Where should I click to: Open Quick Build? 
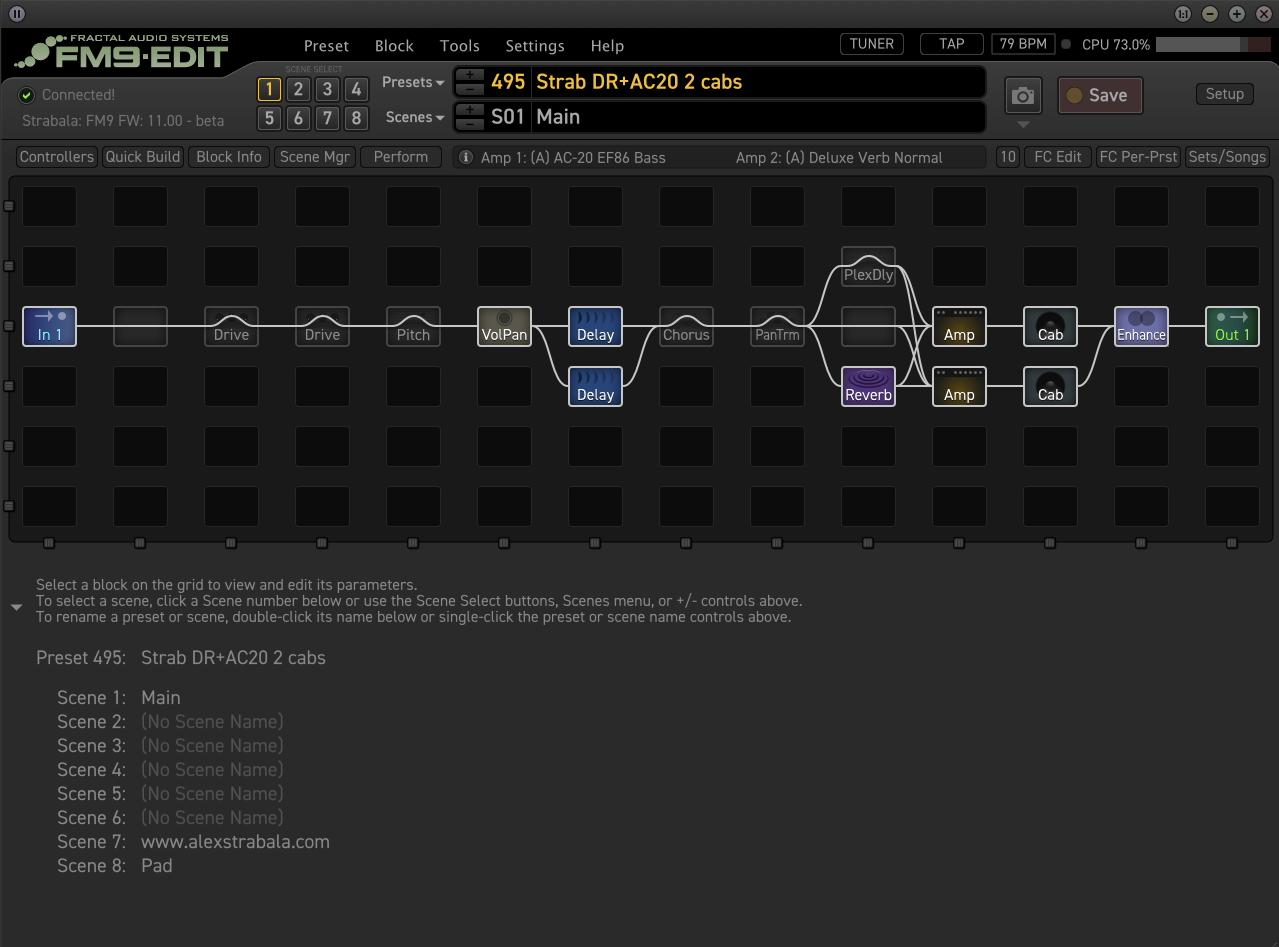click(x=143, y=157)
